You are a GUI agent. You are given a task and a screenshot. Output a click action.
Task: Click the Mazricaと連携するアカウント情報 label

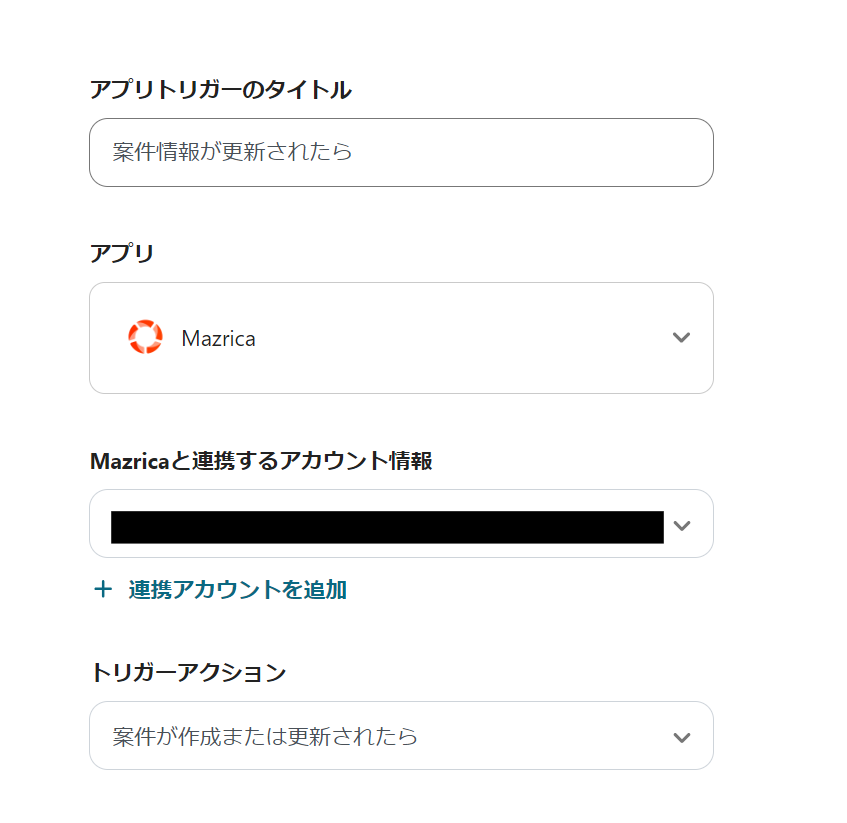click(x=260, y=461)
